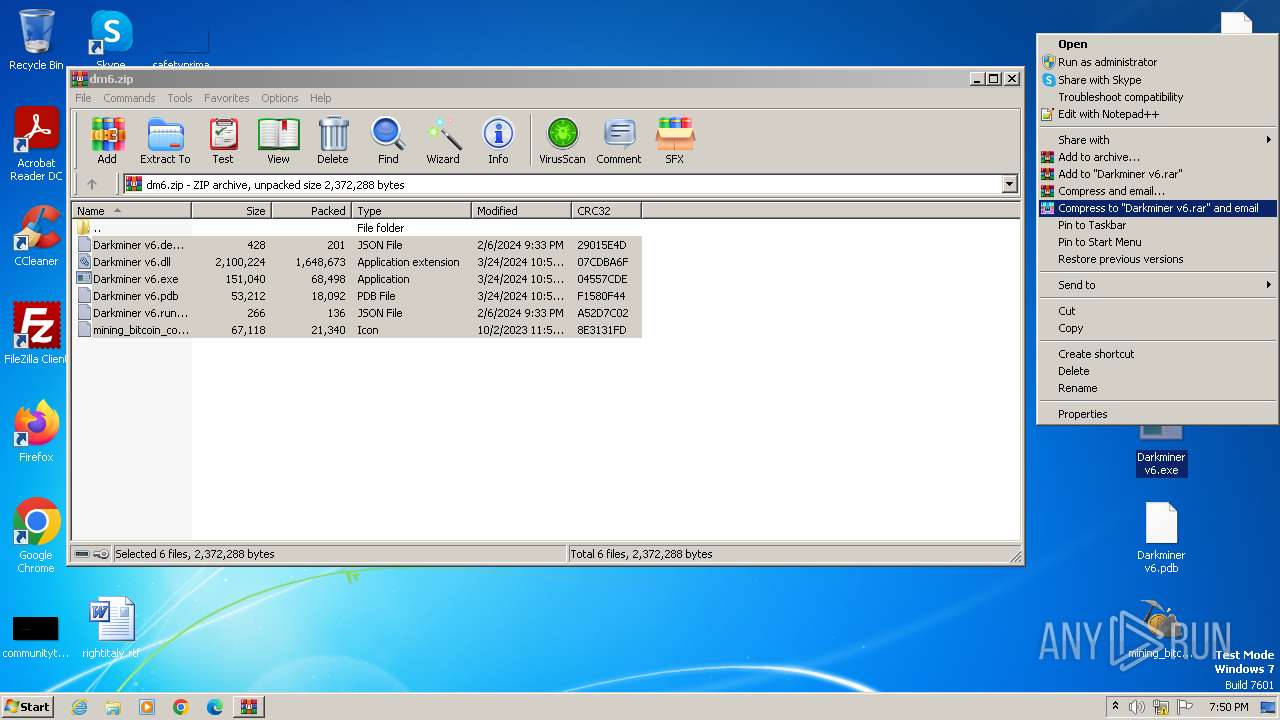
Task: Select Darkminer v6.pdb desktop file
Action: point(1161,537)
